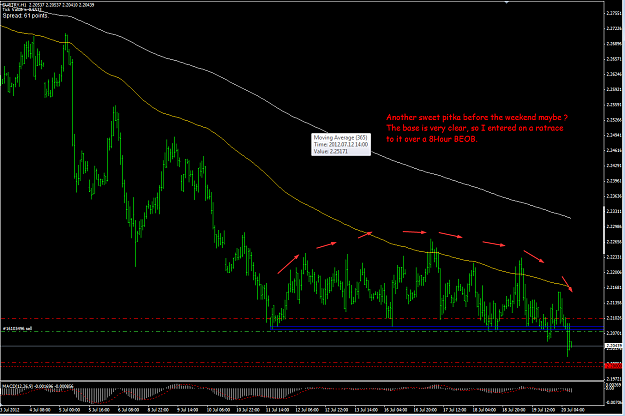The image size is (625, 416).
Task: Click the '9 Jul 14:00' time label
Action: pyautogui.click(x=187, y=410)
